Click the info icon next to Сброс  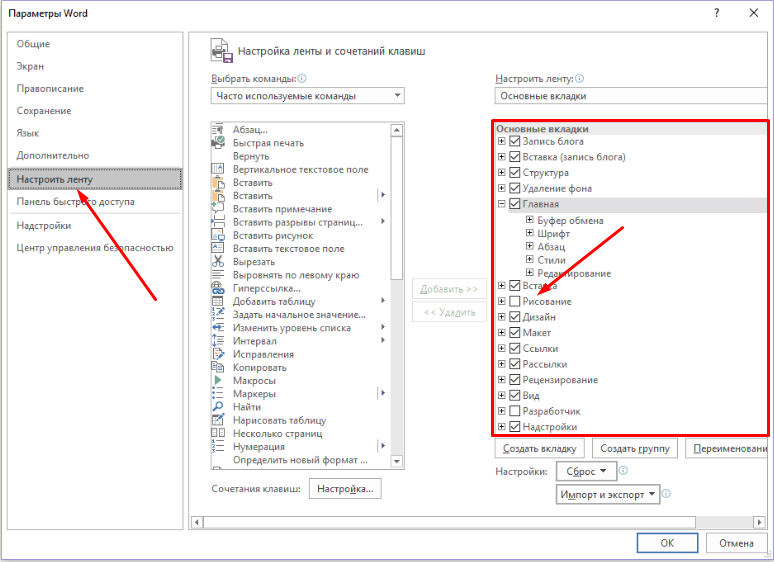point(623,471)
